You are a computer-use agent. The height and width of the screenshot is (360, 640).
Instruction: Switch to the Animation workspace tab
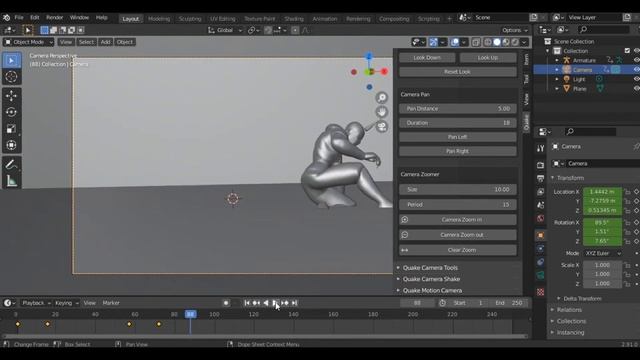coord(325,19)
